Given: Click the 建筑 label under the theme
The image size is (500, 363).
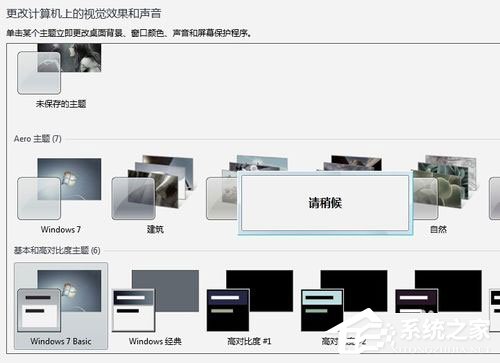Looking at the screenshot, I should (155, 229).
